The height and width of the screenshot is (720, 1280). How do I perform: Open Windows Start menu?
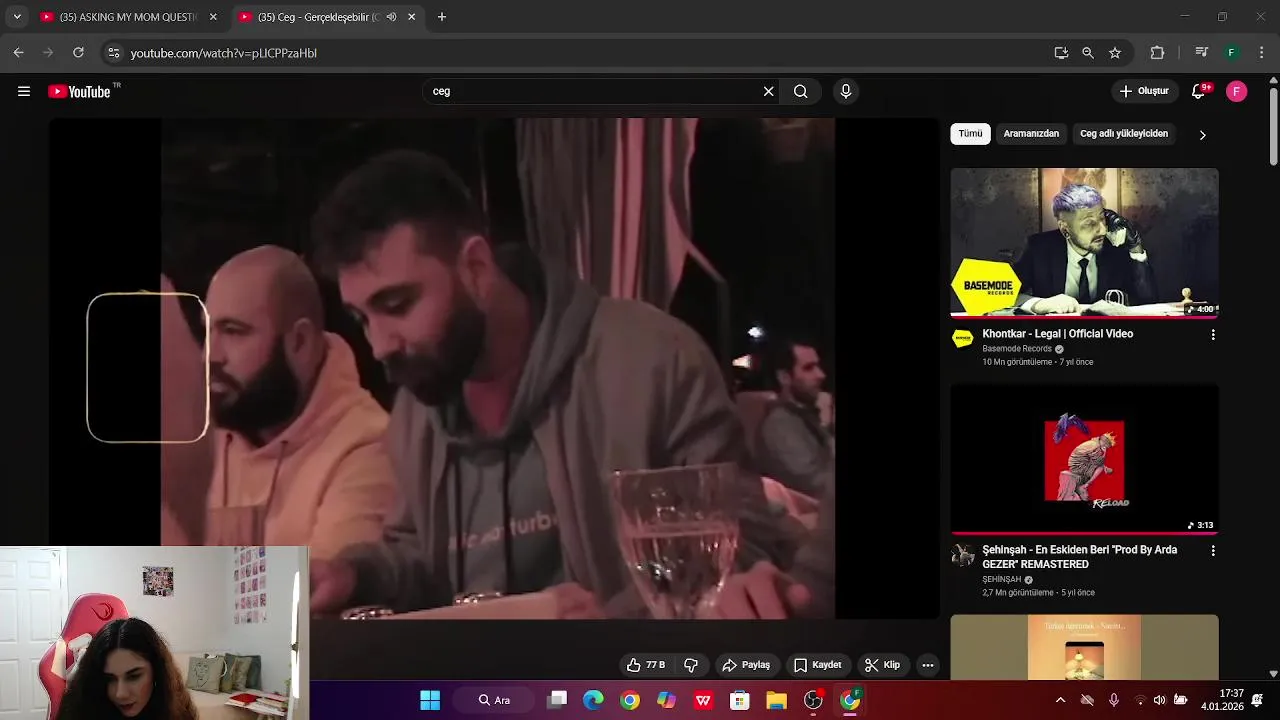(x=430, y=700)
